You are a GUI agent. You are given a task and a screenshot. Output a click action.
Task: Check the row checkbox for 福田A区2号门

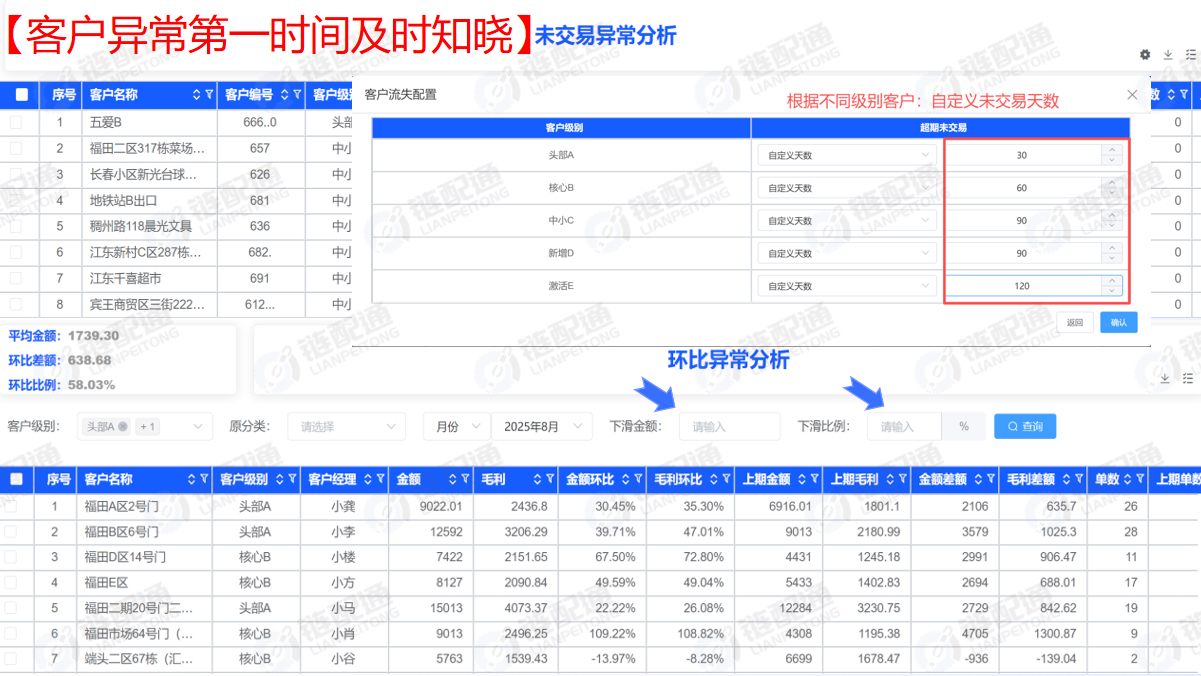click(11, 507)
